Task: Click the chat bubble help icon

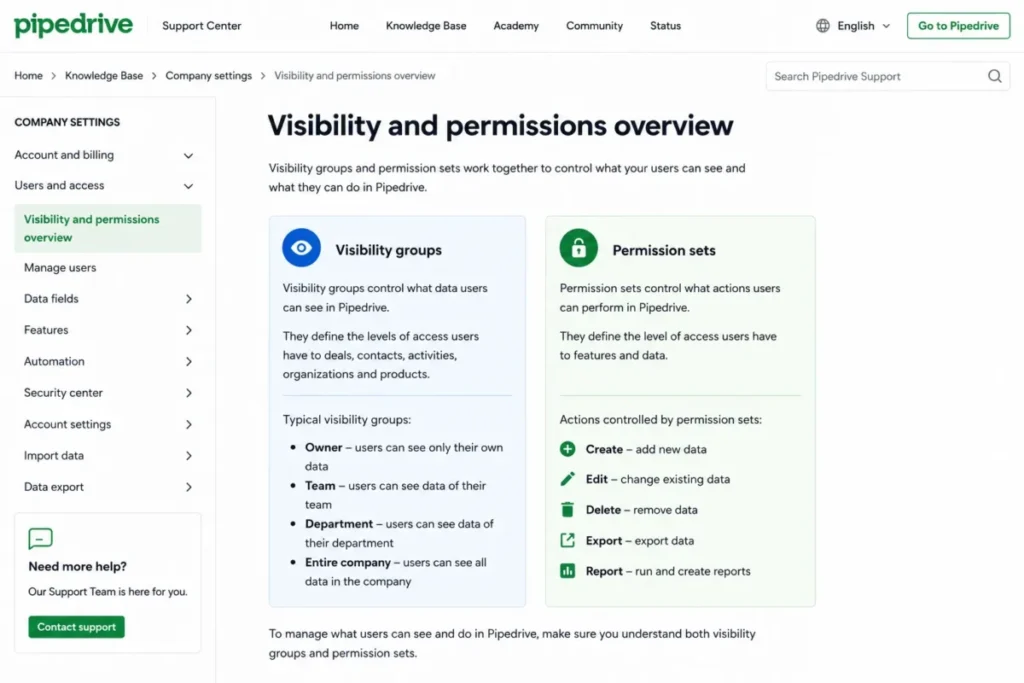Action: click(x=40, y=539)
